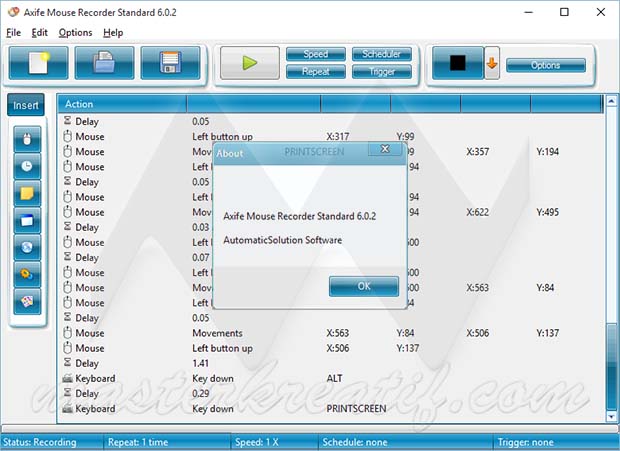Viewport: 620px width, 451px height.
Task: Select the Delay 0.05 first row
Action: [x=331, y=121]
